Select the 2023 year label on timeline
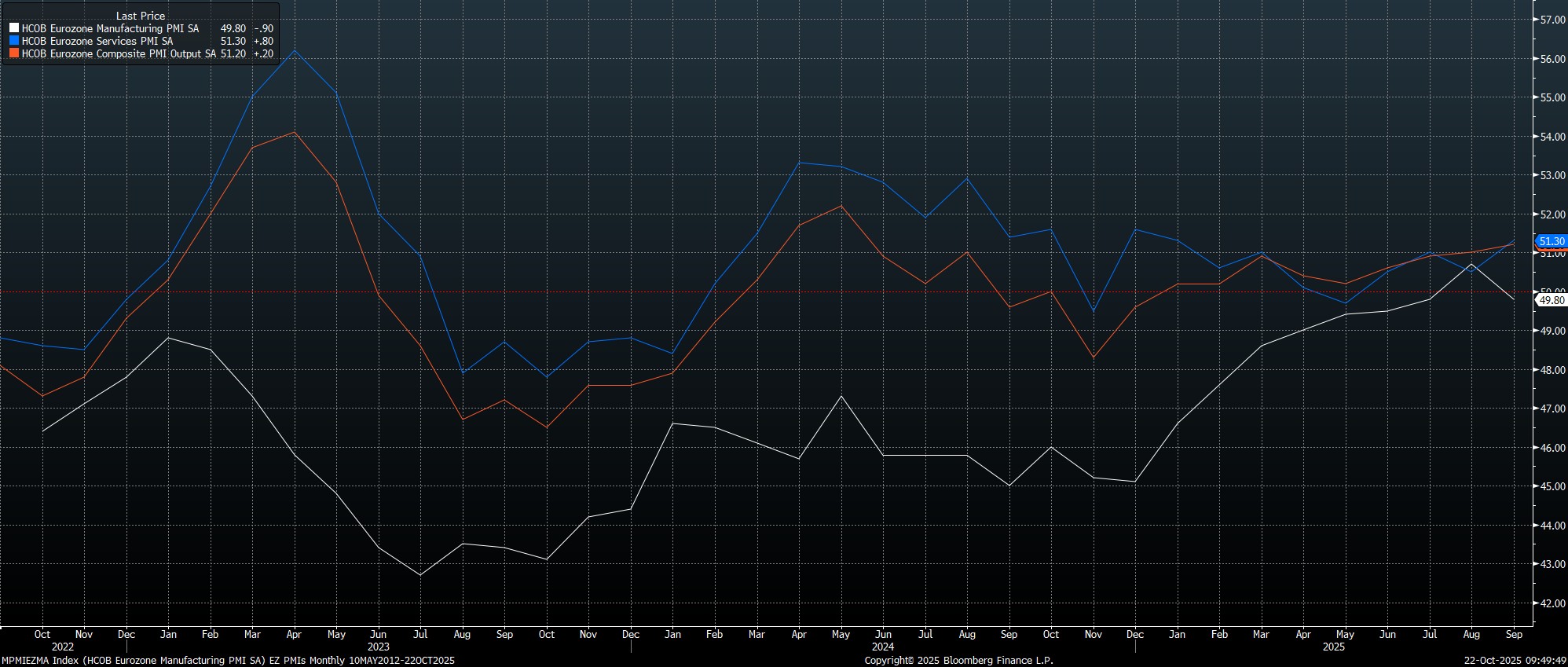 378,647
